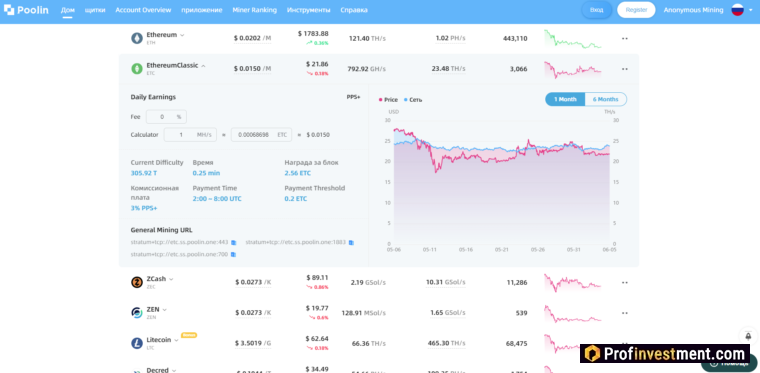Viewport: 760px width, 373px height.
Task: Click the Register button
Action: point(636,10)
